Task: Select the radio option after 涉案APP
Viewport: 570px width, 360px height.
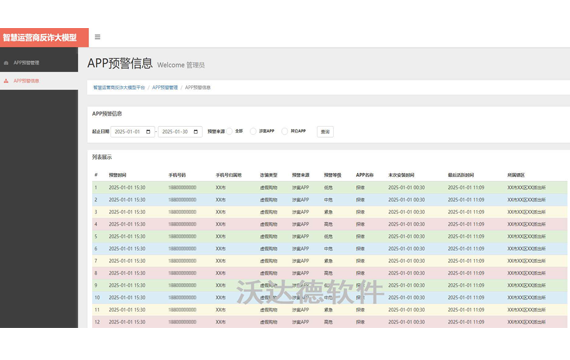Action: coord(285,131)
